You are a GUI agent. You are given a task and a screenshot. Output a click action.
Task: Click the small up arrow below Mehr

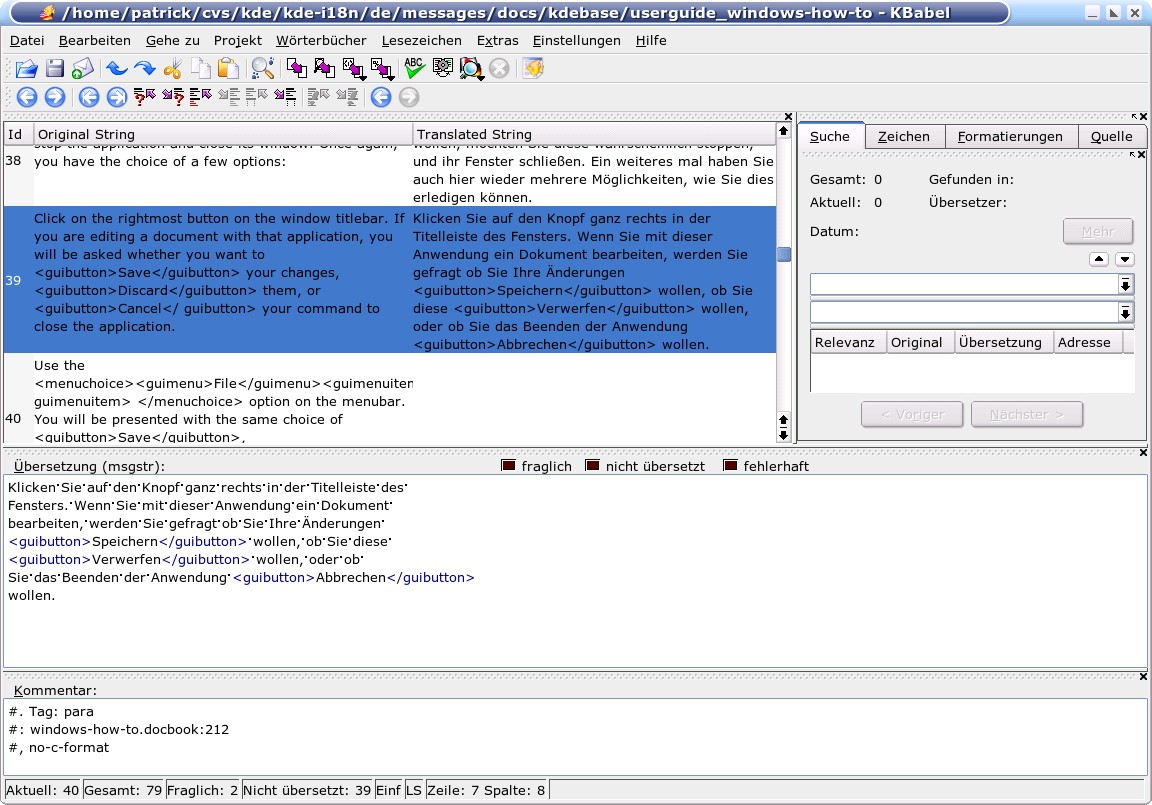point(1098,259)
